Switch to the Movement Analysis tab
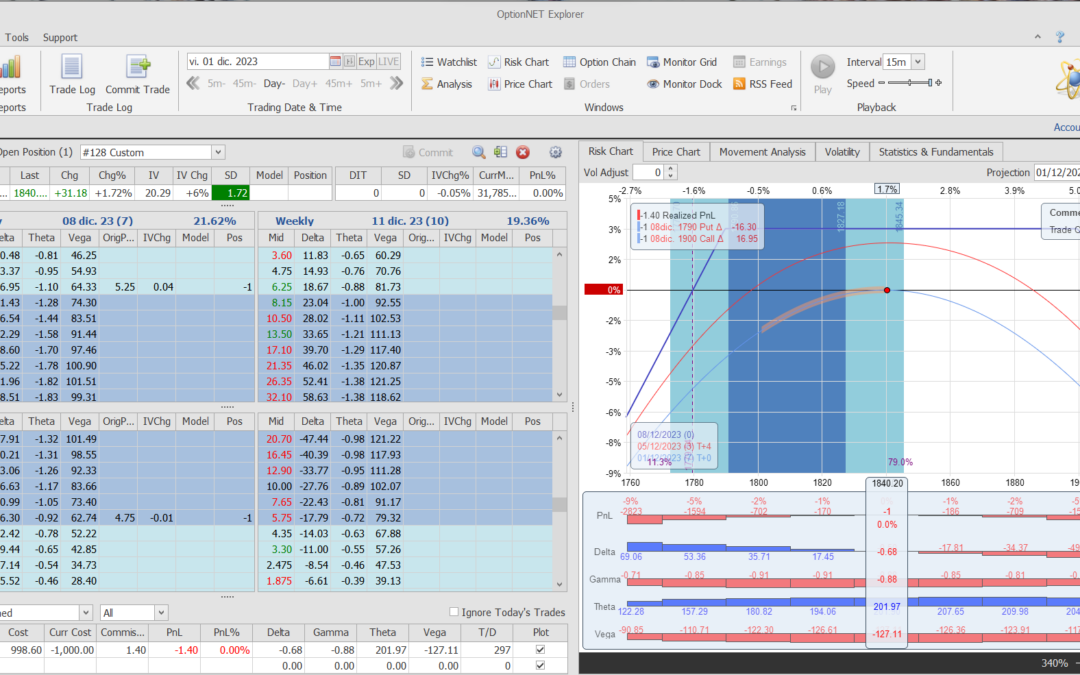This screenshot has width=1080, height=675. pyautogui.click(x=762, y=152)
